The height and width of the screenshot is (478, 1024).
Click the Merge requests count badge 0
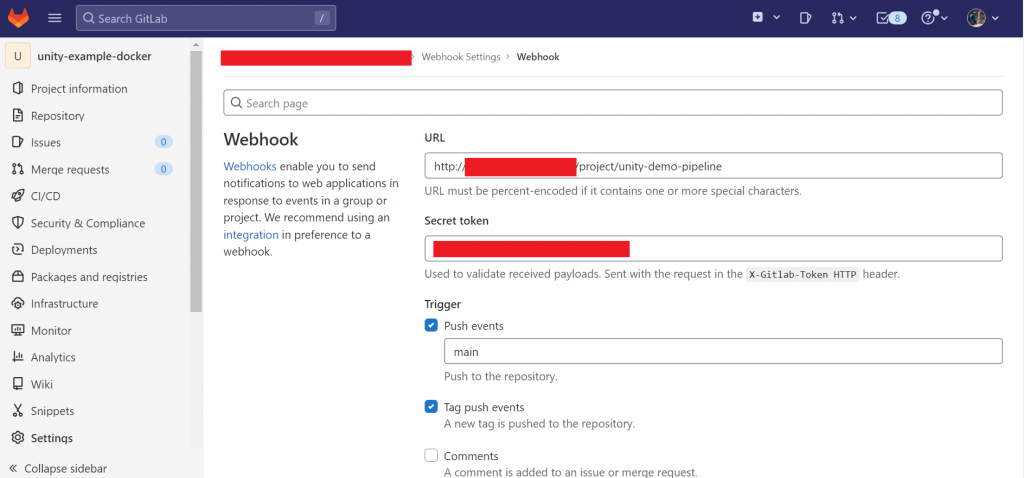pos(163,169)
